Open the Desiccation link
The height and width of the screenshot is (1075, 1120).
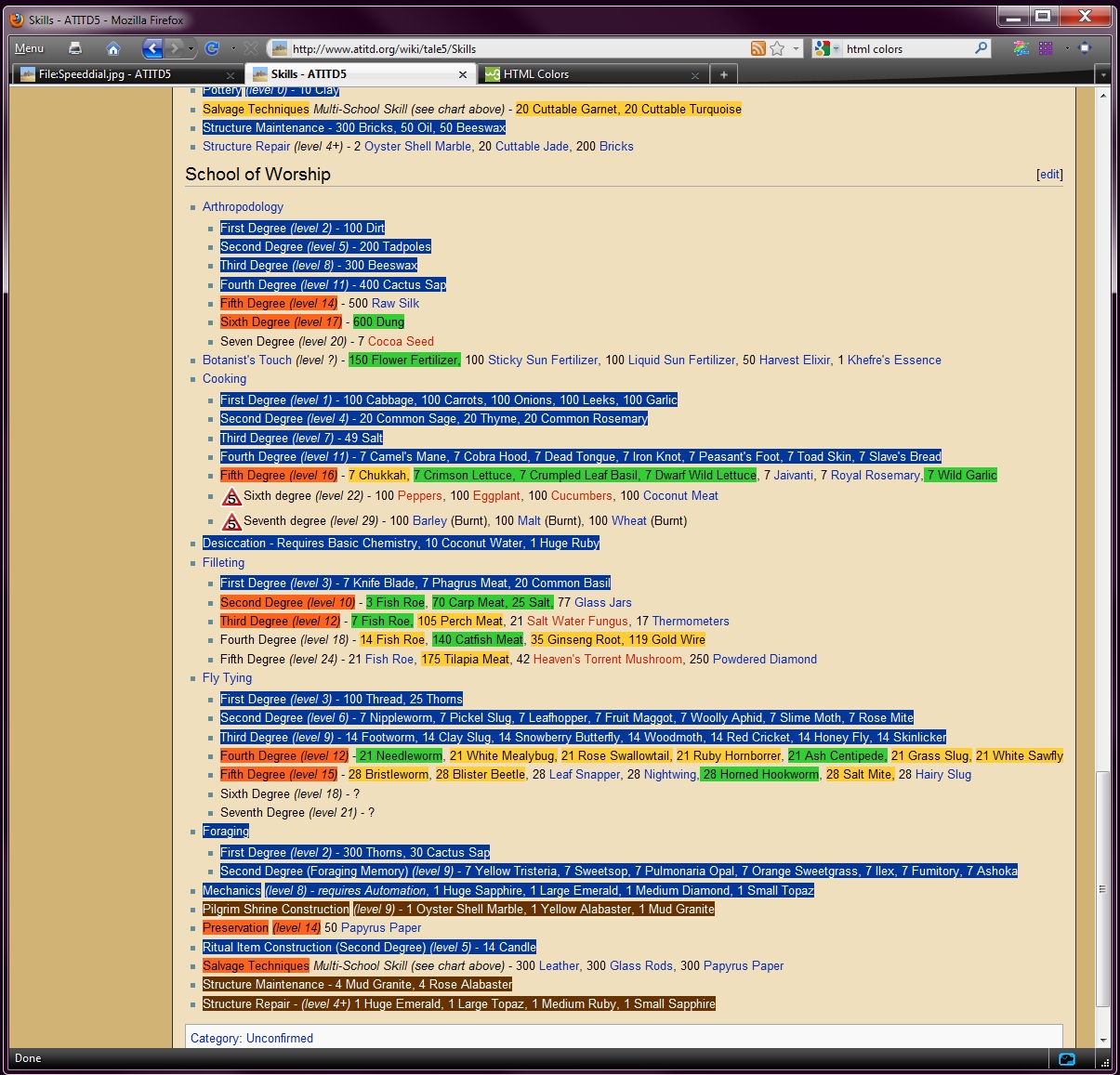[235, 544]
